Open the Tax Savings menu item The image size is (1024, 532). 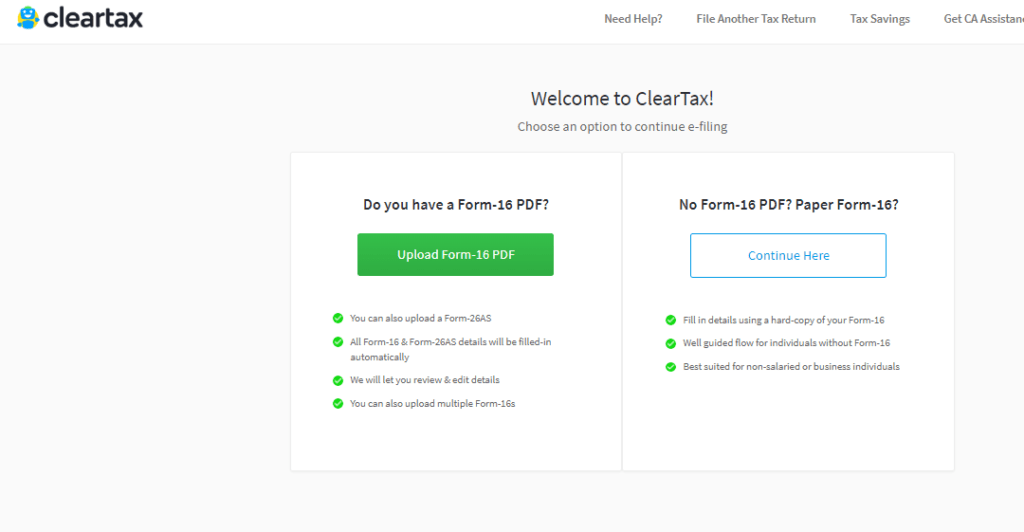coord(880,19)
